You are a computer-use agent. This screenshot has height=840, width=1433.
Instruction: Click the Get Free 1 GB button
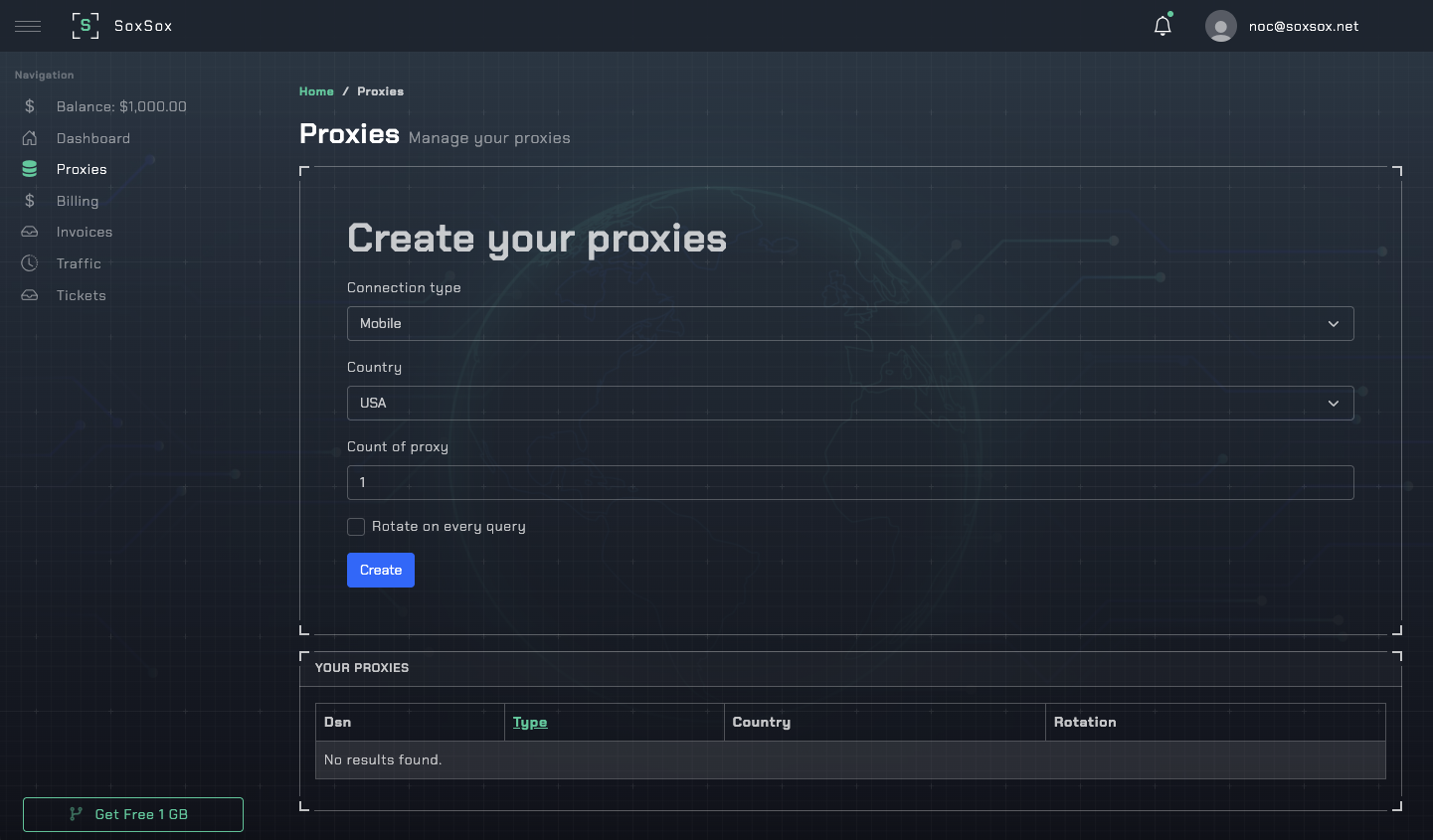[133, 814]
